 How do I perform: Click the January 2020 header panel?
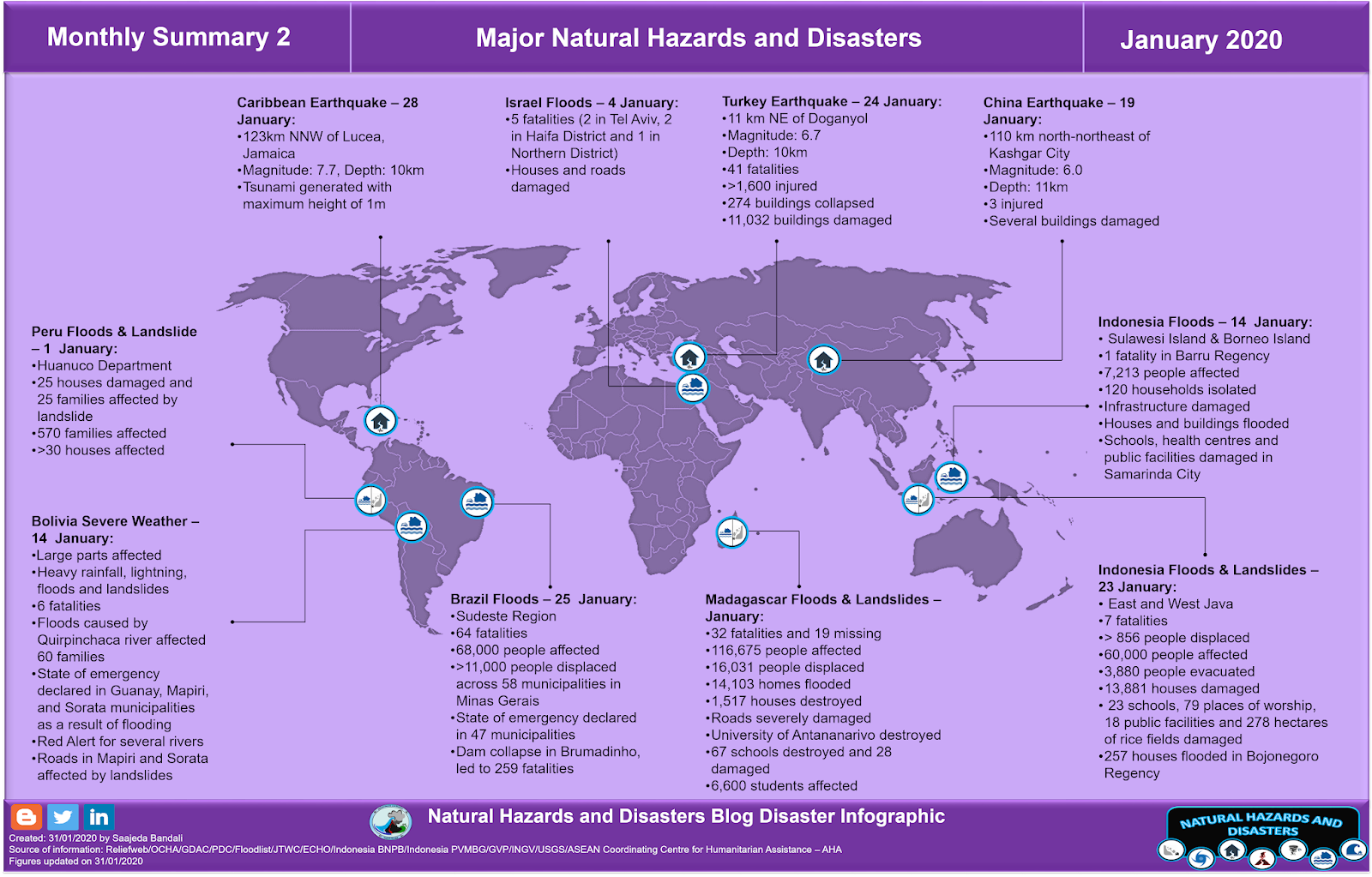click(x=1200, y=38)
